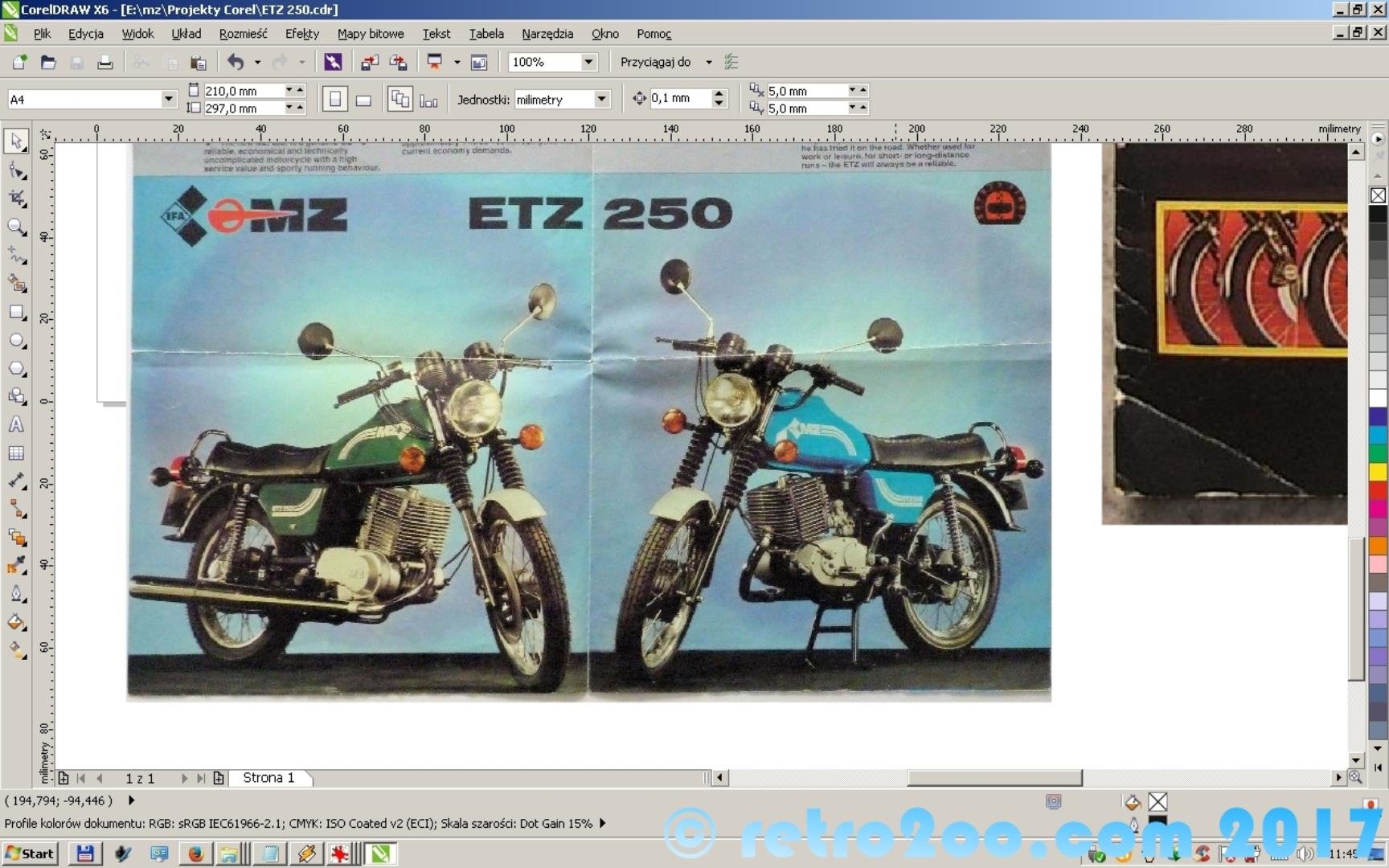Pick the yellow swatch in color palette

coord(1378,472)
